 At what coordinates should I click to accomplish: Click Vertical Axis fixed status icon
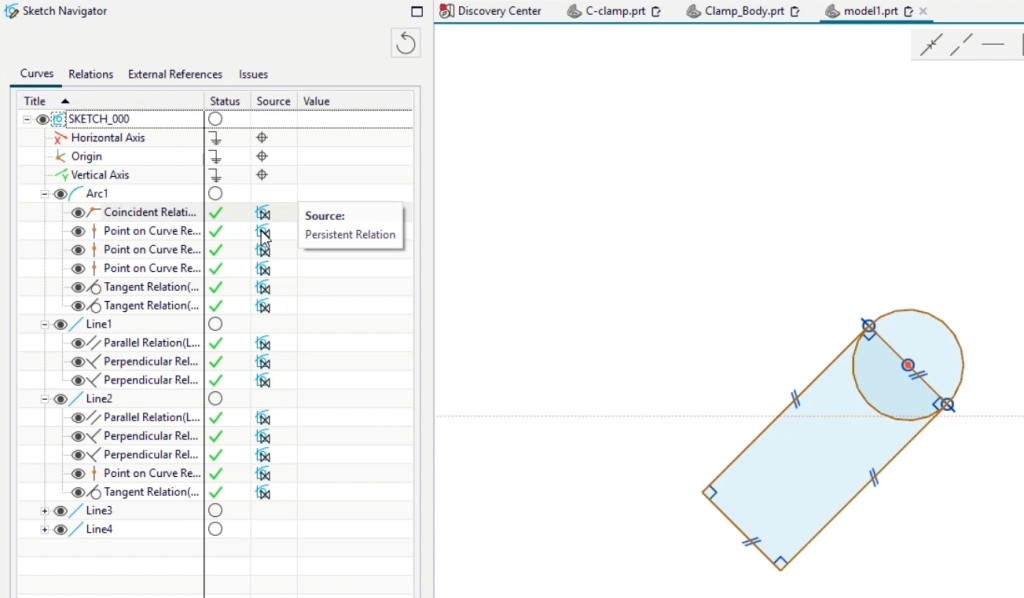click(x=215, y=175)
